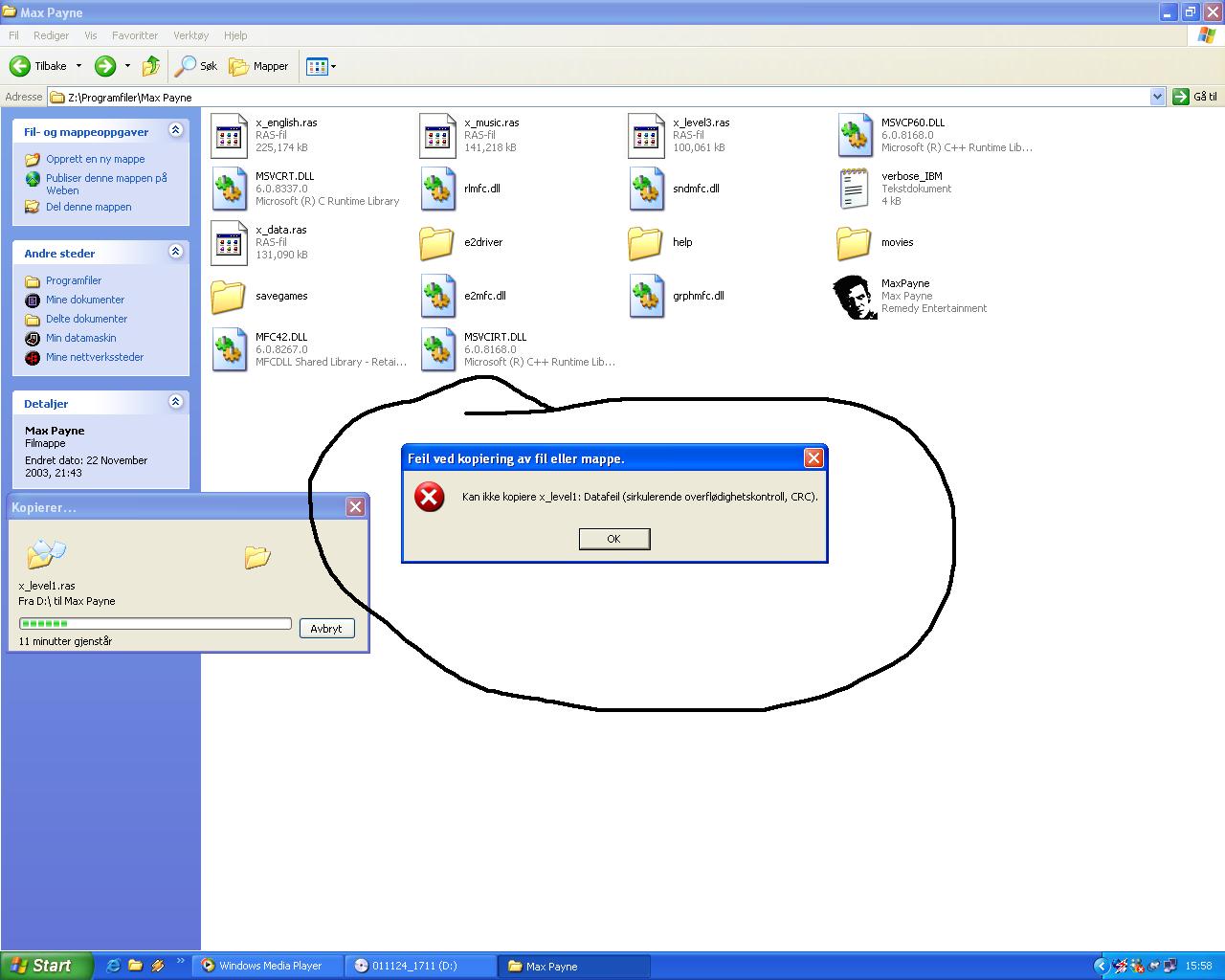1225x980 pixels.
Task: Select the MSVCP60.DLL file icon
Action: pos(855,136)
